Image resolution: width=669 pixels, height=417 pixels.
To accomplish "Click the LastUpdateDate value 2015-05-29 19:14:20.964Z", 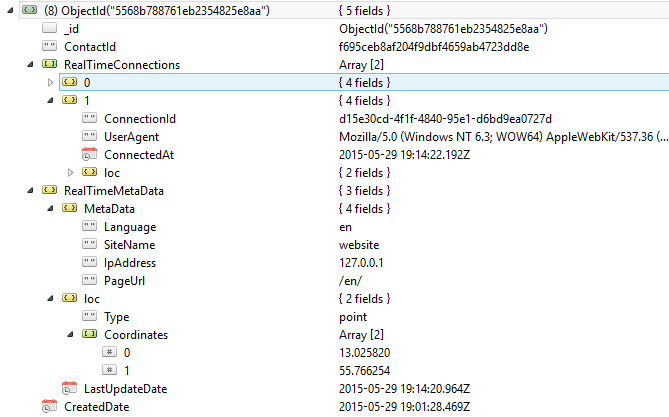I will coord(404,389).
